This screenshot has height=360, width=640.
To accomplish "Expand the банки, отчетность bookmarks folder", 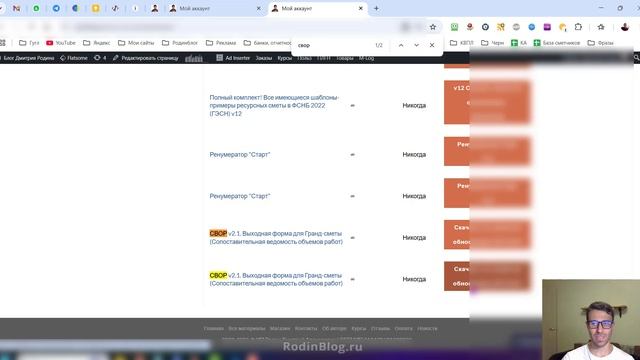I will point(267,43).
